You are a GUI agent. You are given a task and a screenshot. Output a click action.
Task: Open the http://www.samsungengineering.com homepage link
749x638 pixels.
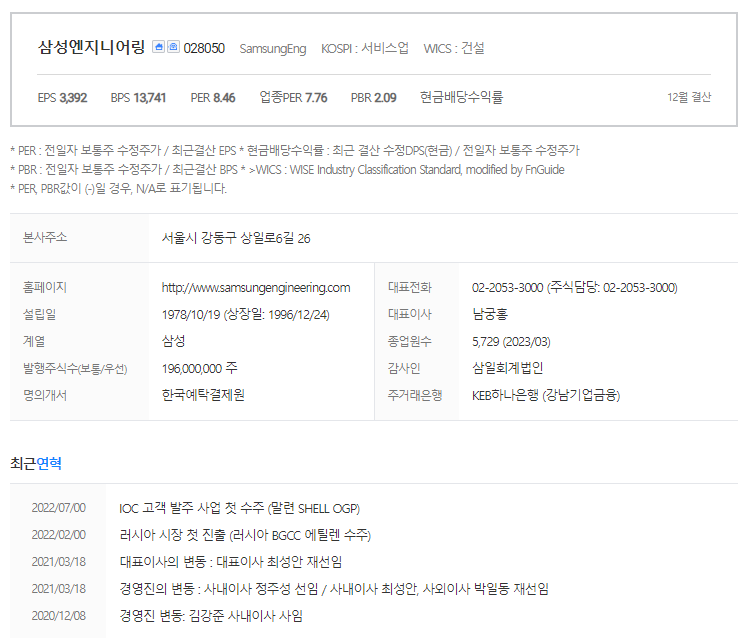coord(256,287)
